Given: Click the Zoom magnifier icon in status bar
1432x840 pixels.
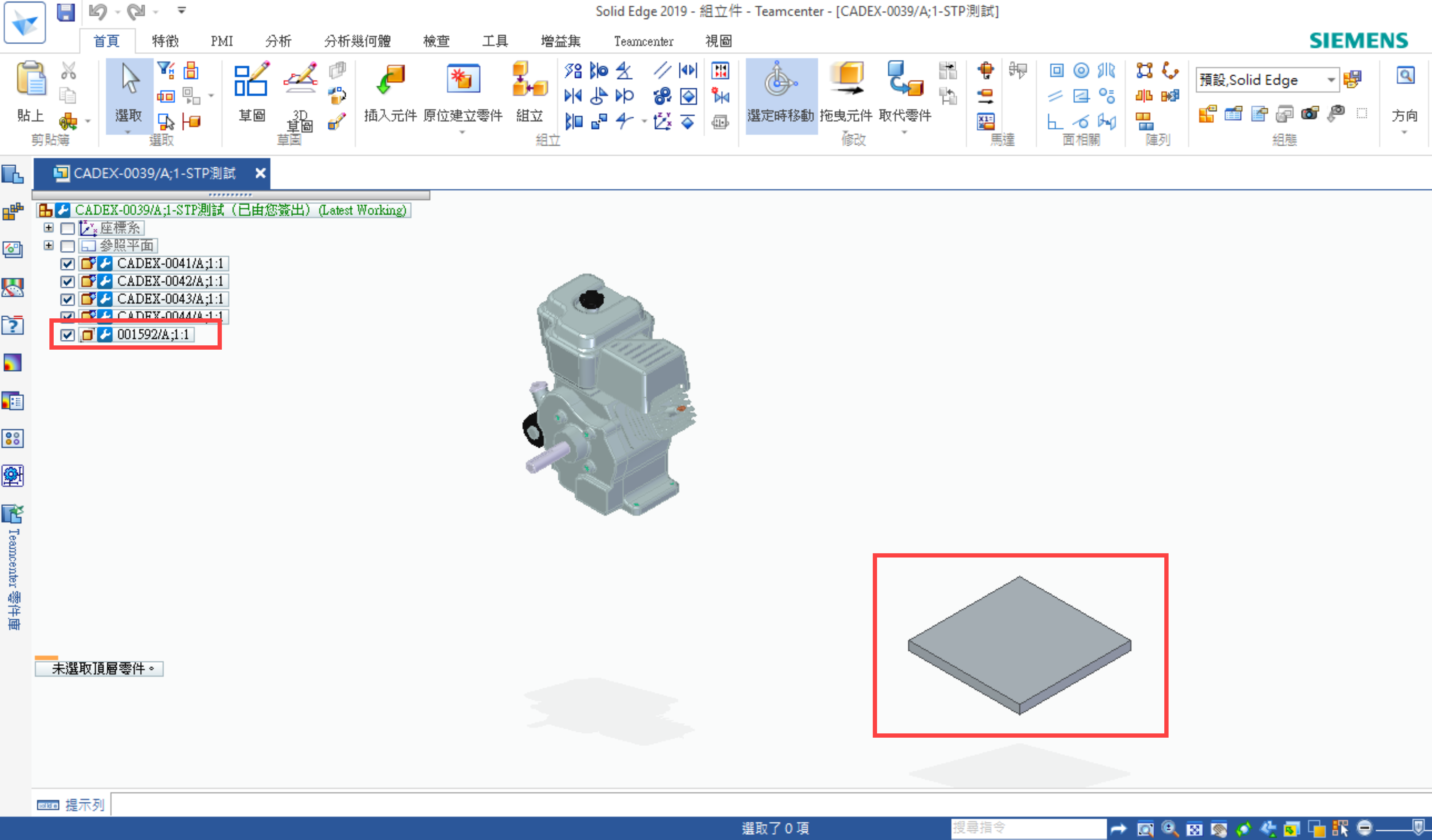Looking at the screenshot, I should (x=1170, y=829).
